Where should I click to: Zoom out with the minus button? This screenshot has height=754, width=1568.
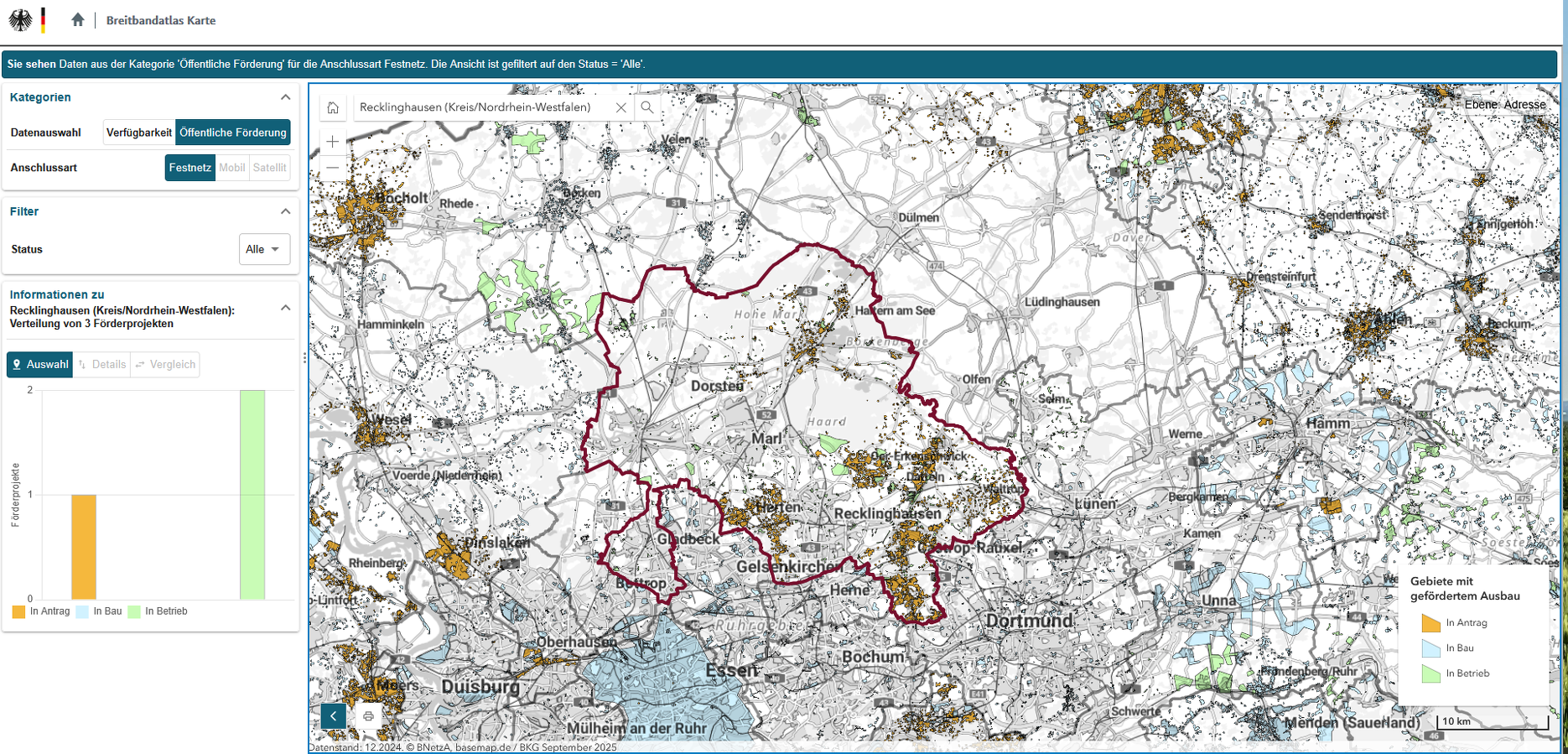(333, 168)
